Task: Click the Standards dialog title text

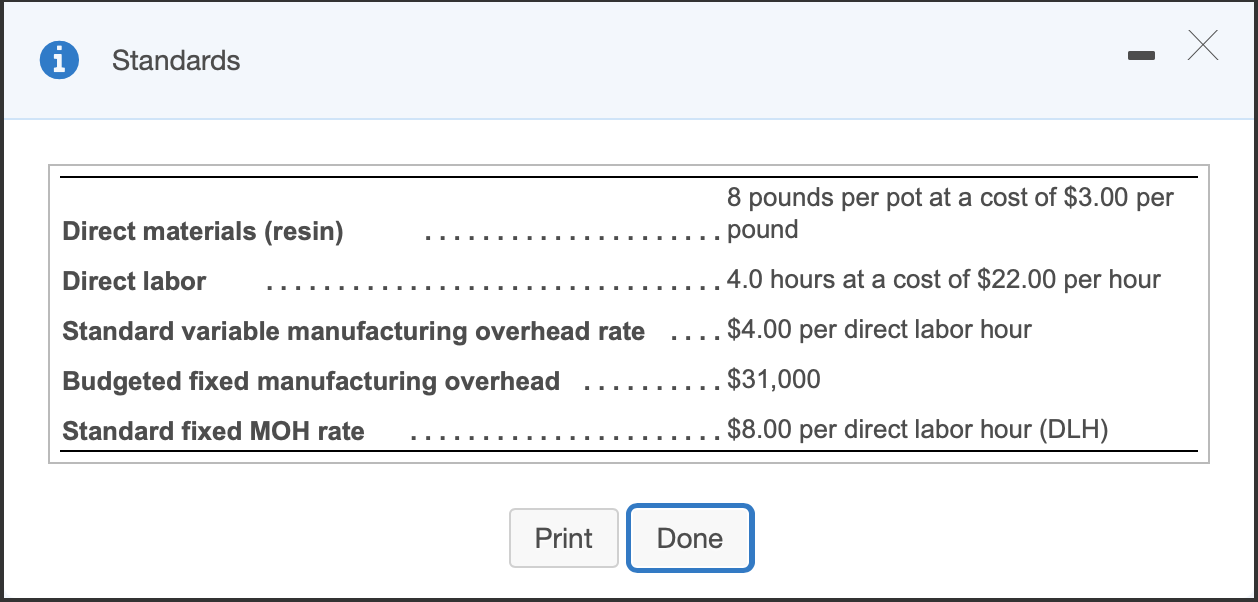Action: [x=176, y=61]
